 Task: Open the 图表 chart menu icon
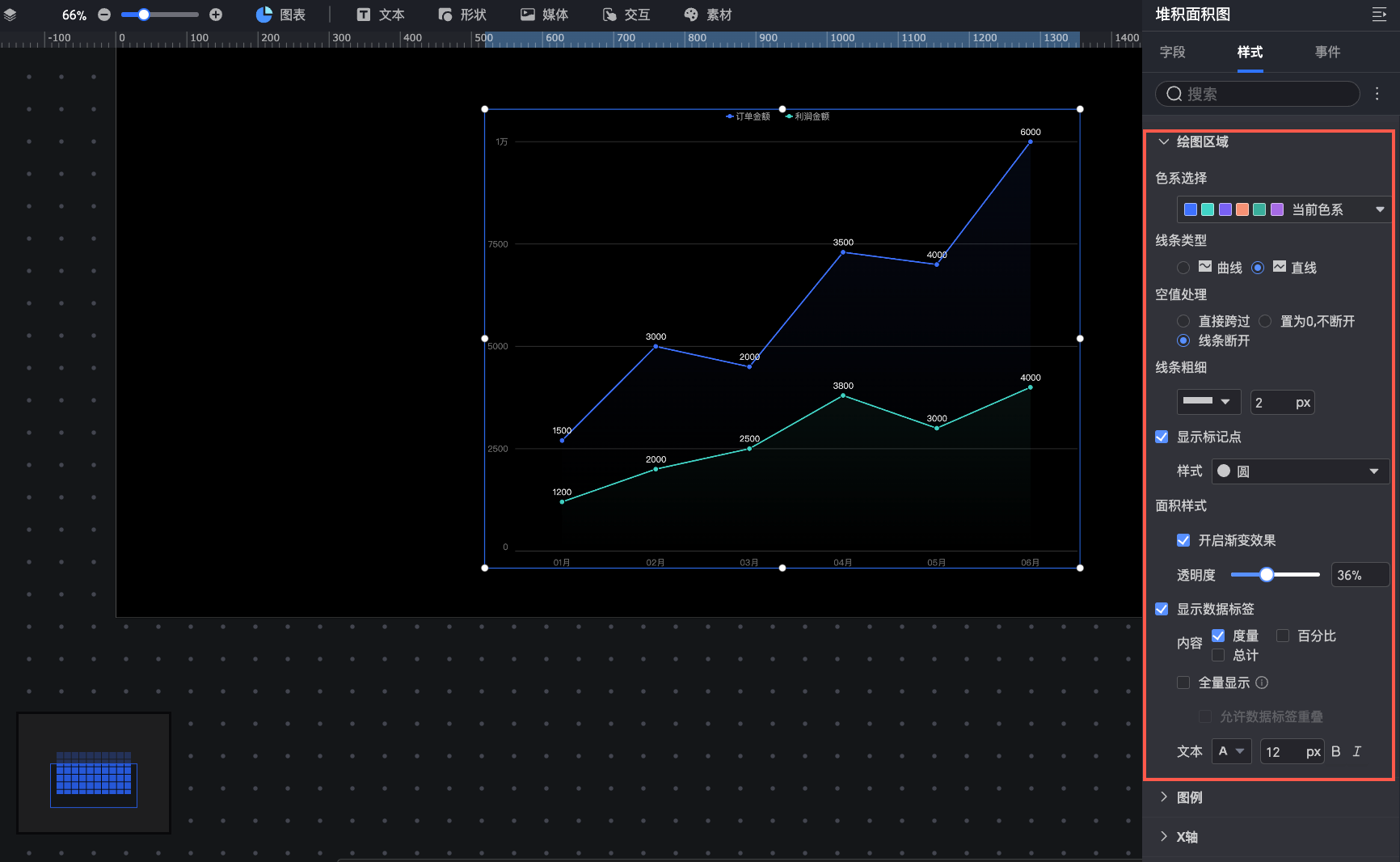pos(264,15)
